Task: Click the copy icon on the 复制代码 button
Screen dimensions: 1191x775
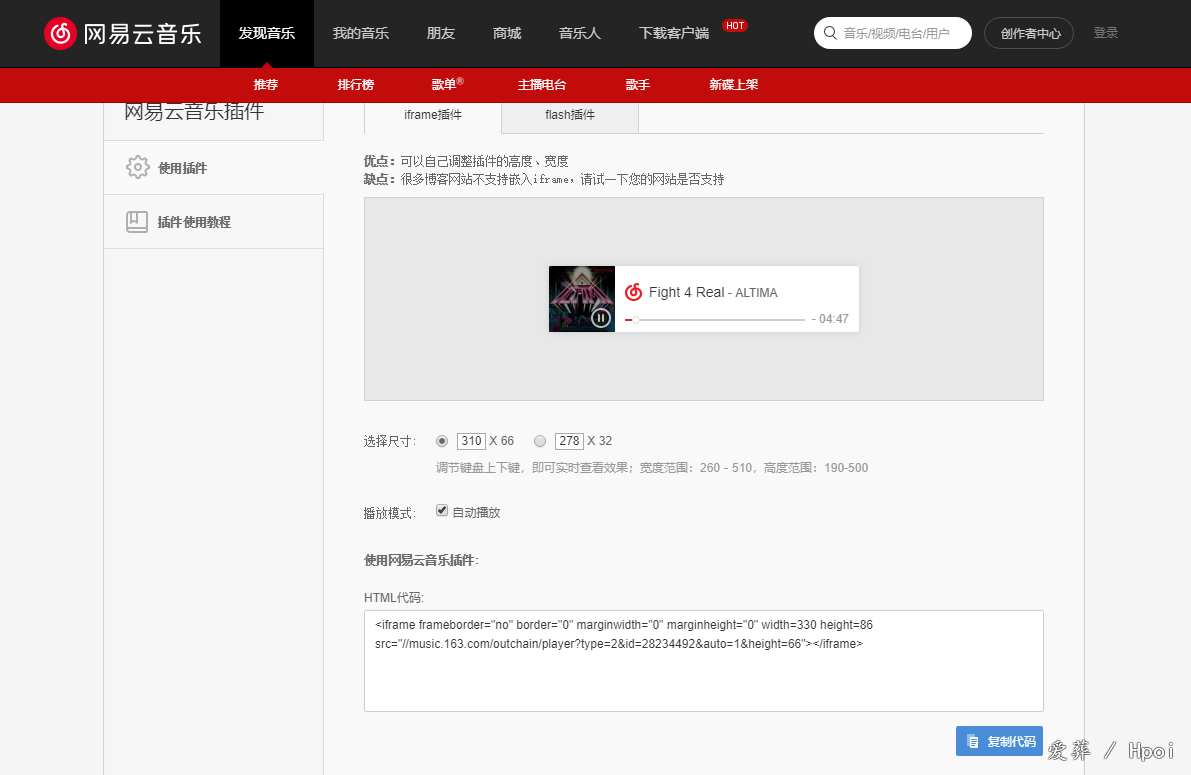Action: pos(973,741)
